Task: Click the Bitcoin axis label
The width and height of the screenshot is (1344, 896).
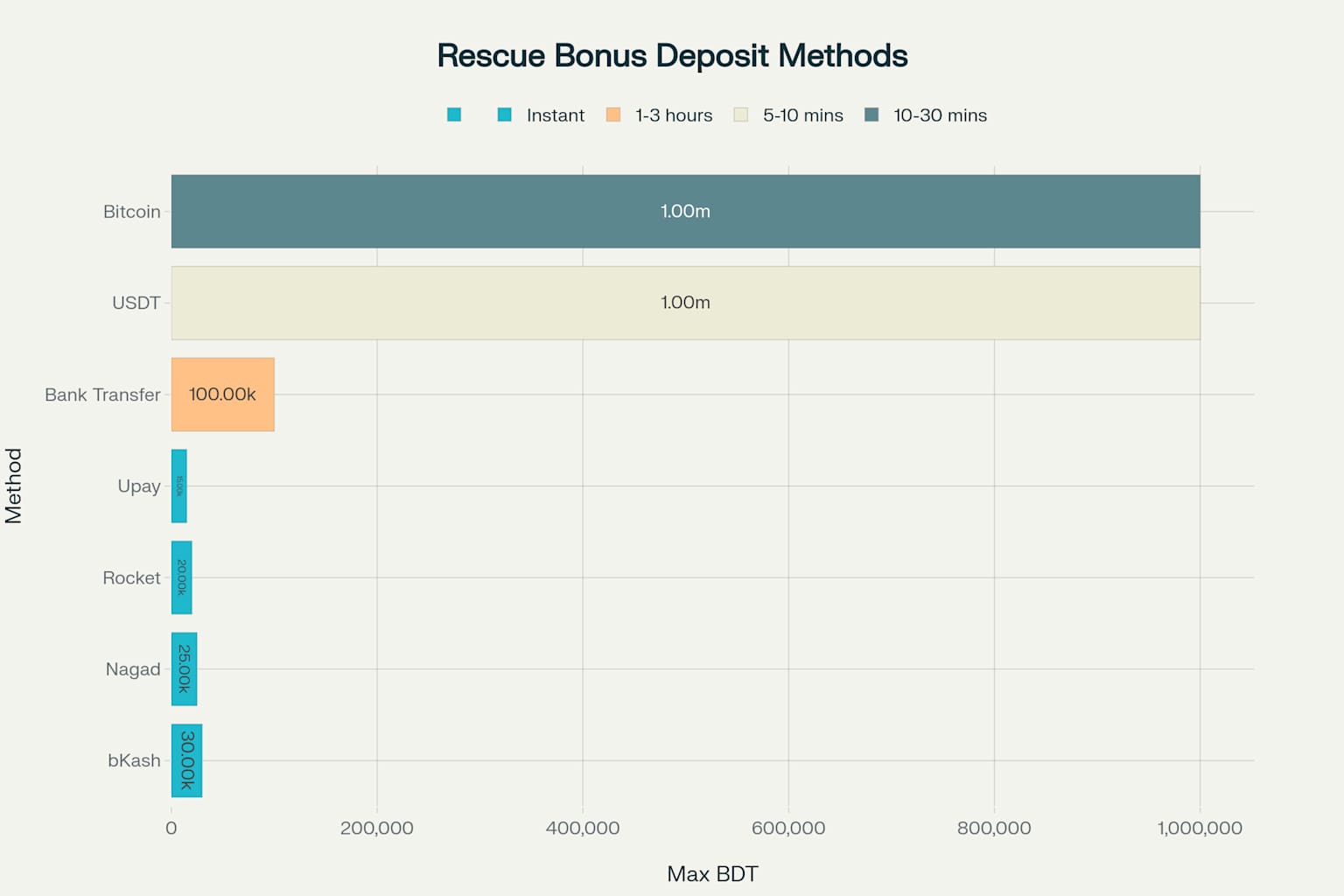Action: pyautogui.click(x=132, y=212)
